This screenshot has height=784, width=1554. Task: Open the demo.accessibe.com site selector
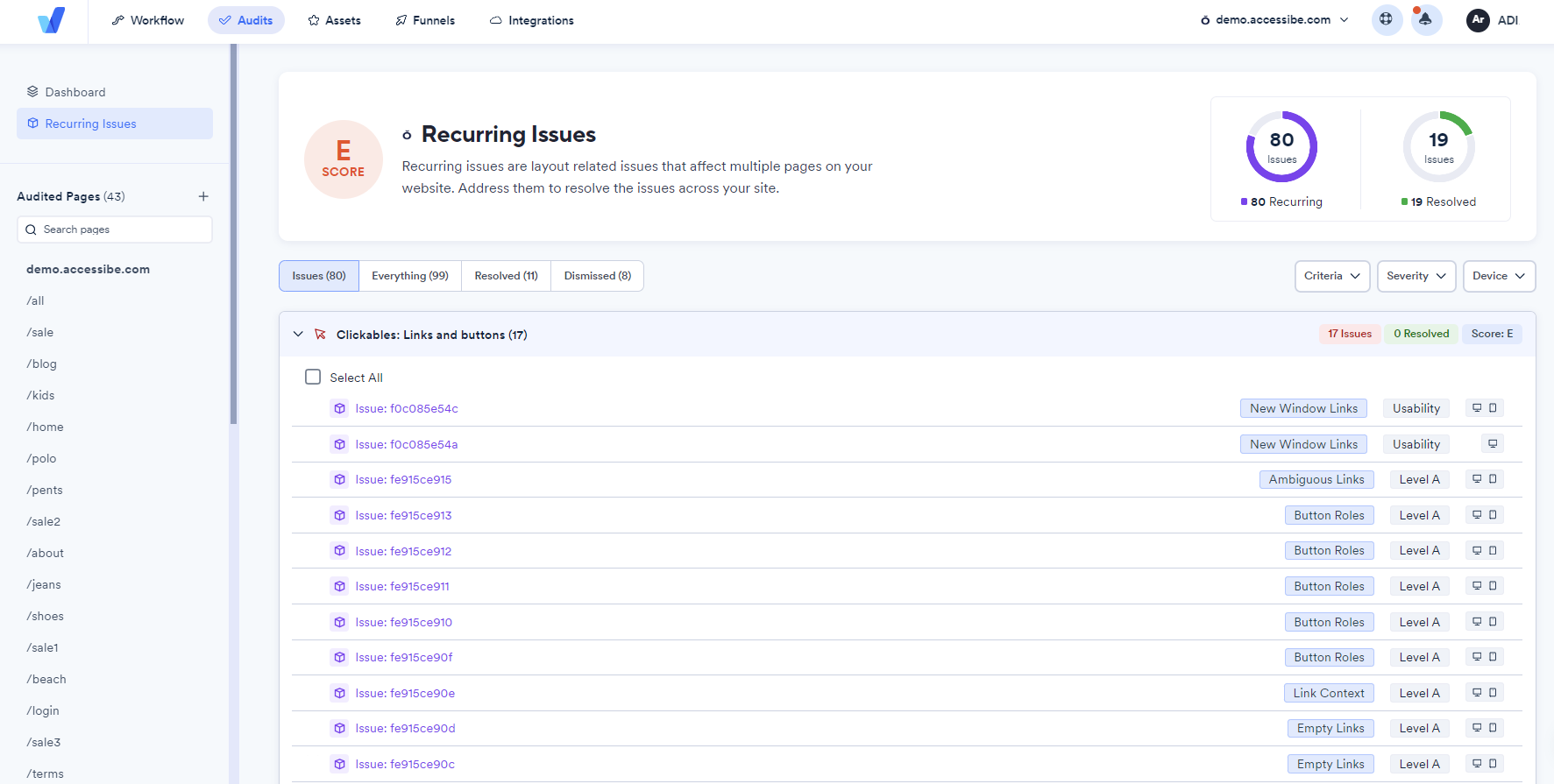point(1275,19)
